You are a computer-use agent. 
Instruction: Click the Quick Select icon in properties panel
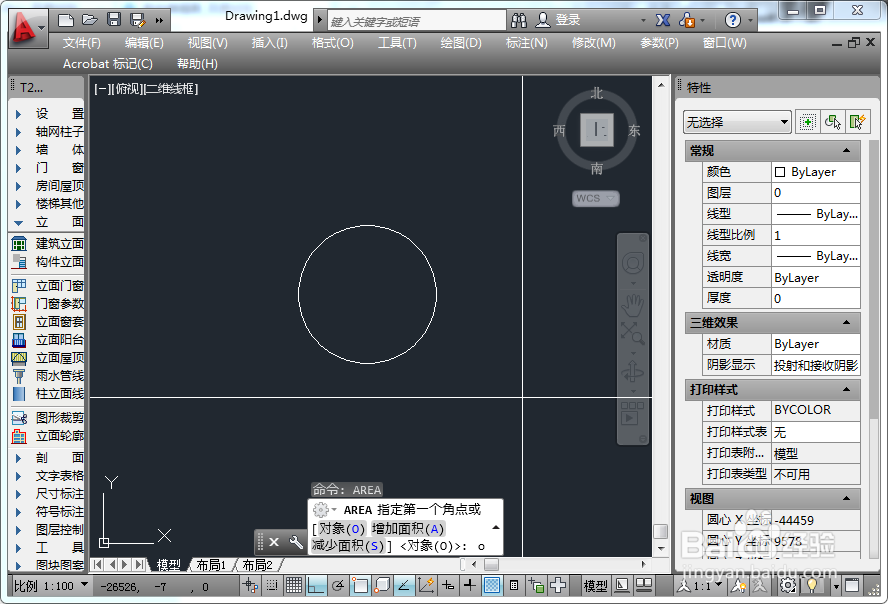click(x=856, y=122)
